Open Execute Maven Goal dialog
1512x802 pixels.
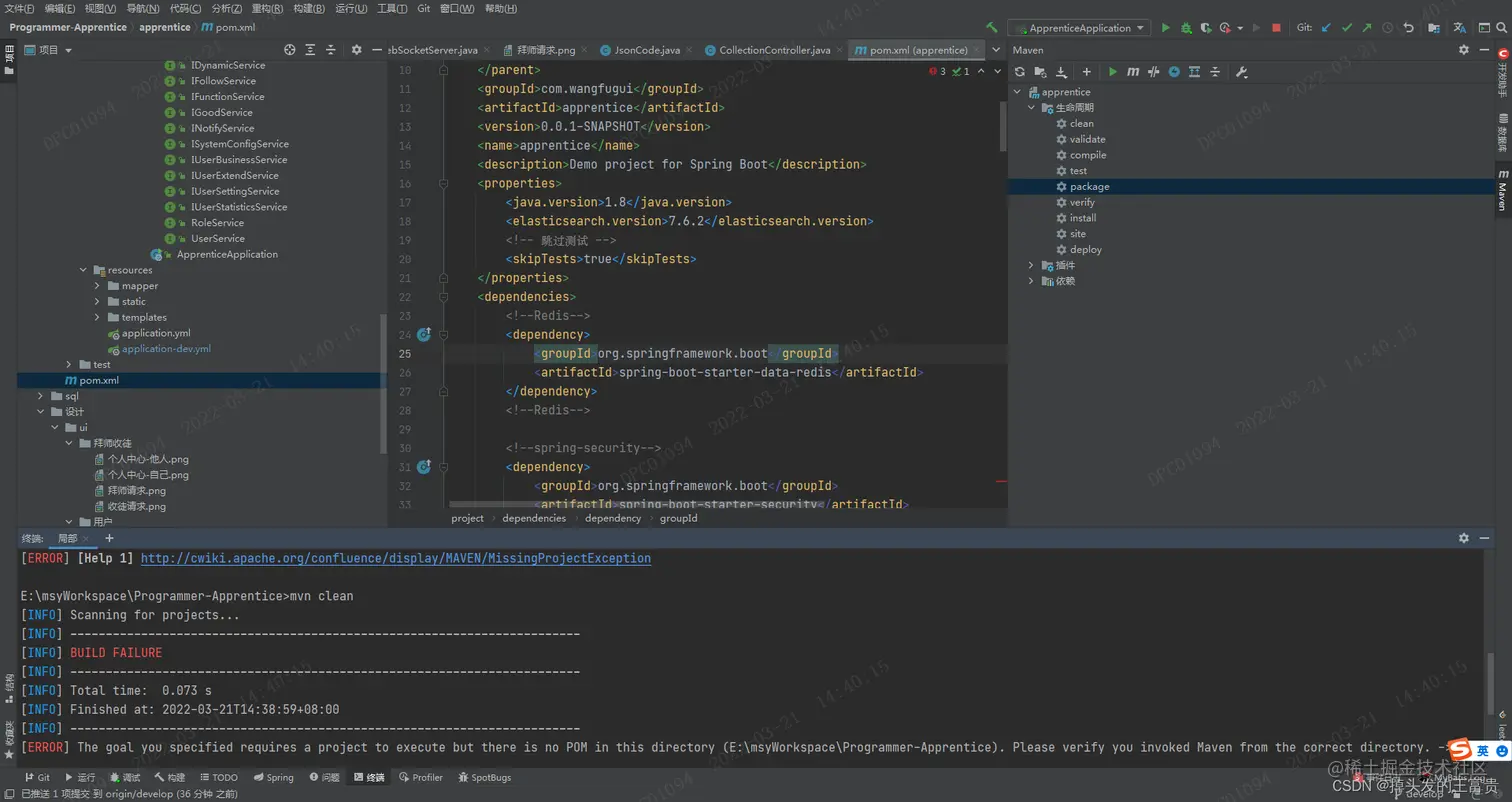point(1133,72)
